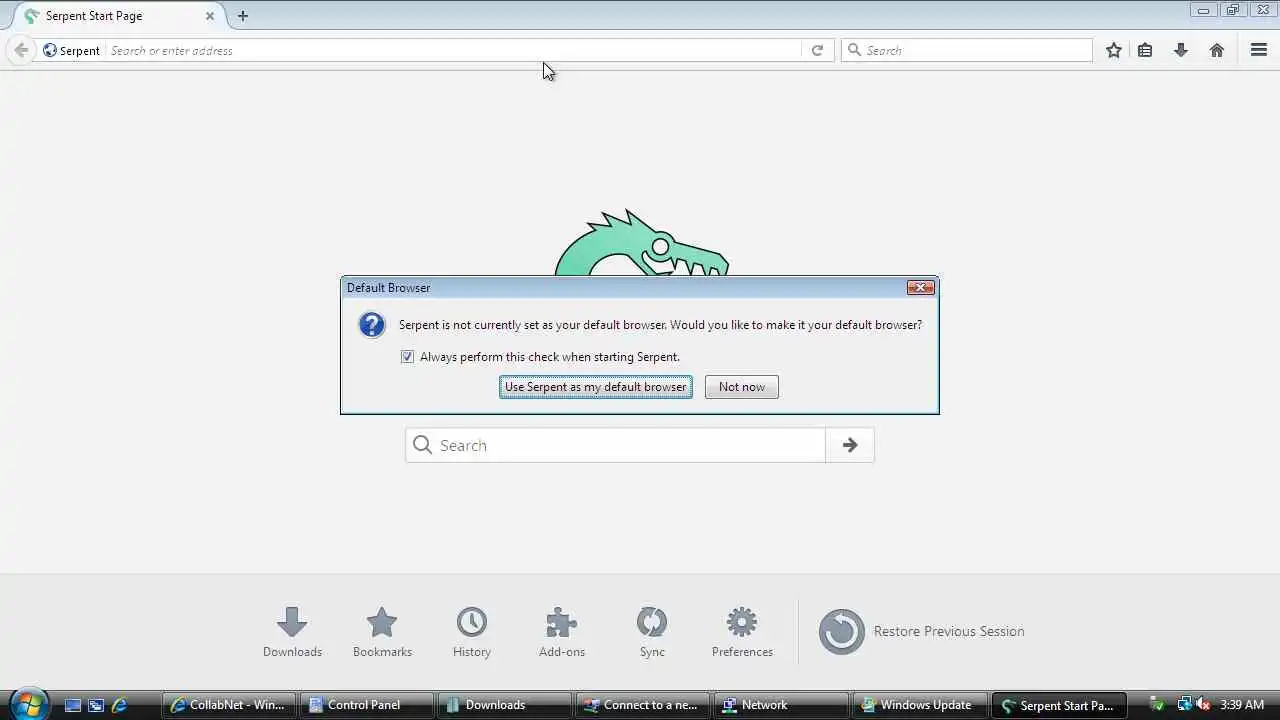This screenshot has width=1280, height=720.
Task: Click the 3:39 AM clock
Action: click(1242, 705)
